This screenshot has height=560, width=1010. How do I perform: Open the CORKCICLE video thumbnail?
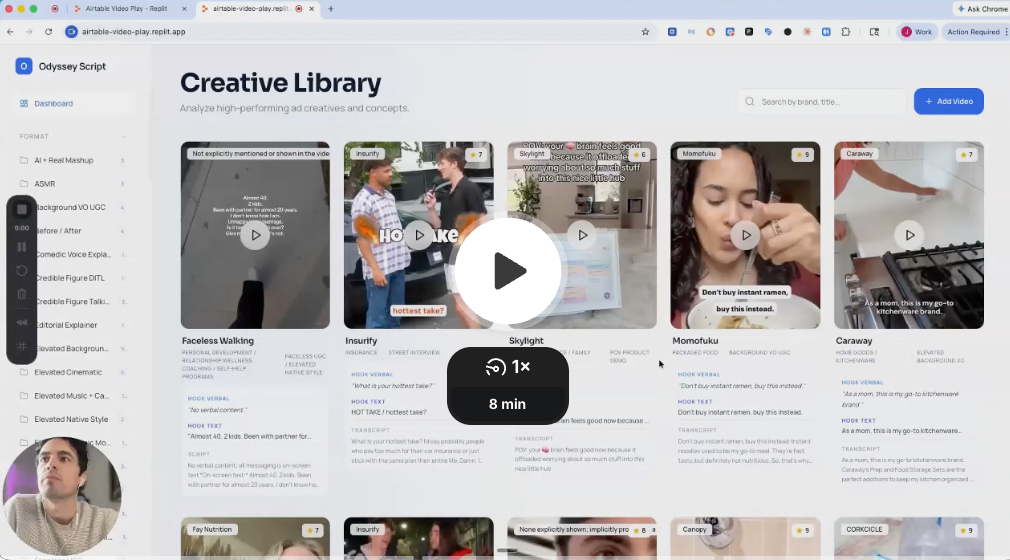[x=909, y=538]
